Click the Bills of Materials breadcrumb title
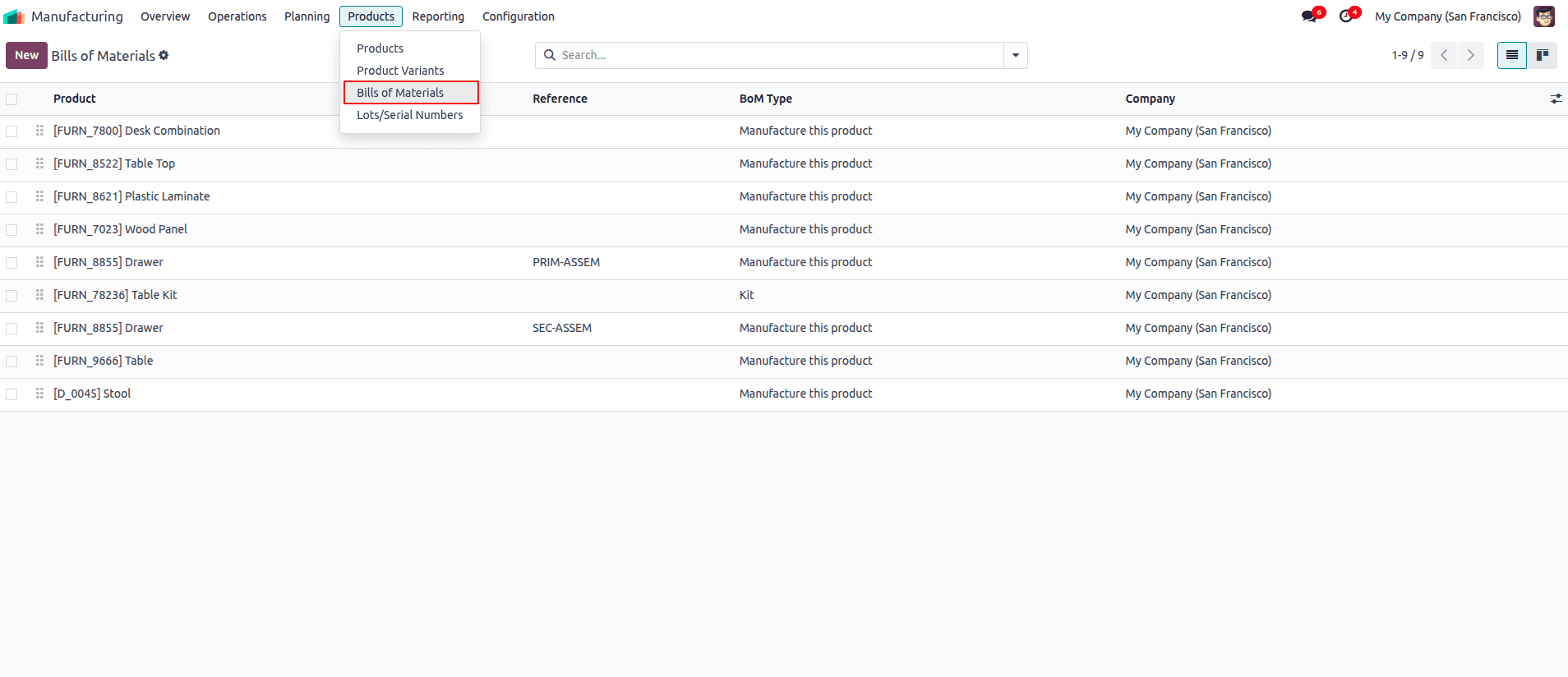Screen dimensions: 1568x677 click(104, 56)
